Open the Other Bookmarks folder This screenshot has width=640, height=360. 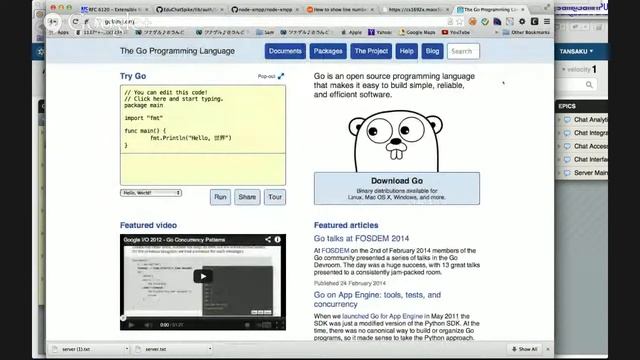click(526, 32)
